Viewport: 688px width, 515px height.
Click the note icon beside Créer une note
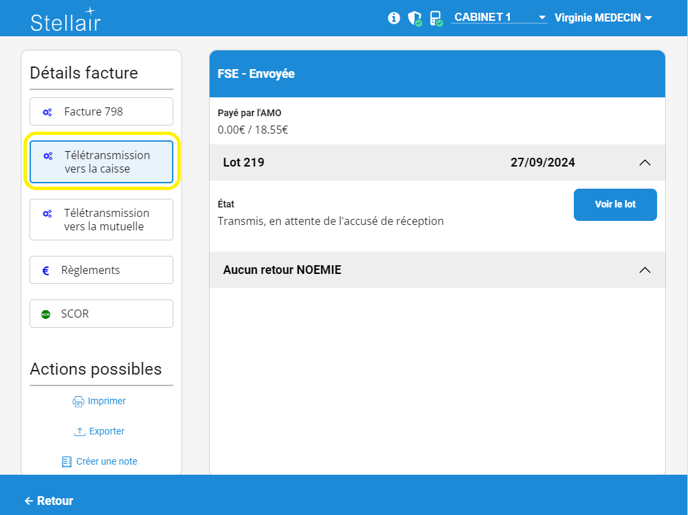tap(67, 461)
